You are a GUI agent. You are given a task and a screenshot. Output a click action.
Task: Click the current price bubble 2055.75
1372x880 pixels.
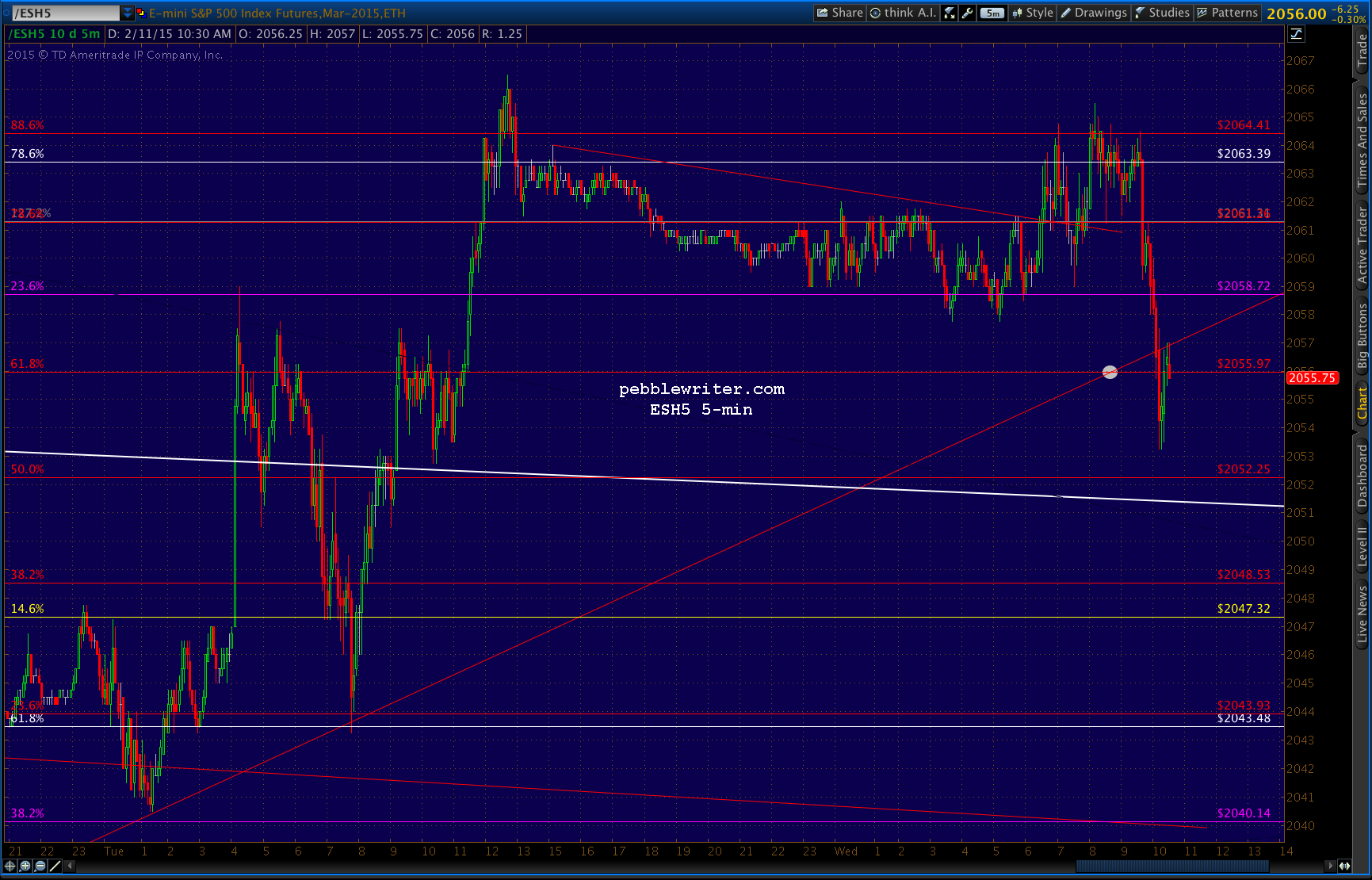tap(1313, 378)
